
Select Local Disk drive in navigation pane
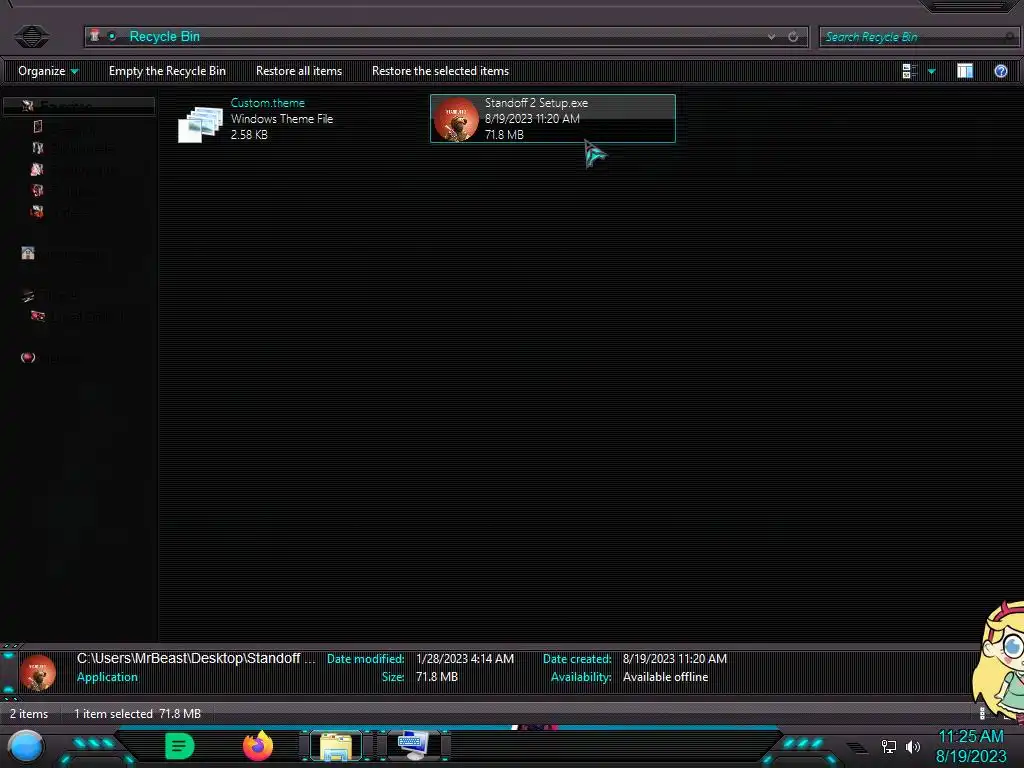coord(78,317)
